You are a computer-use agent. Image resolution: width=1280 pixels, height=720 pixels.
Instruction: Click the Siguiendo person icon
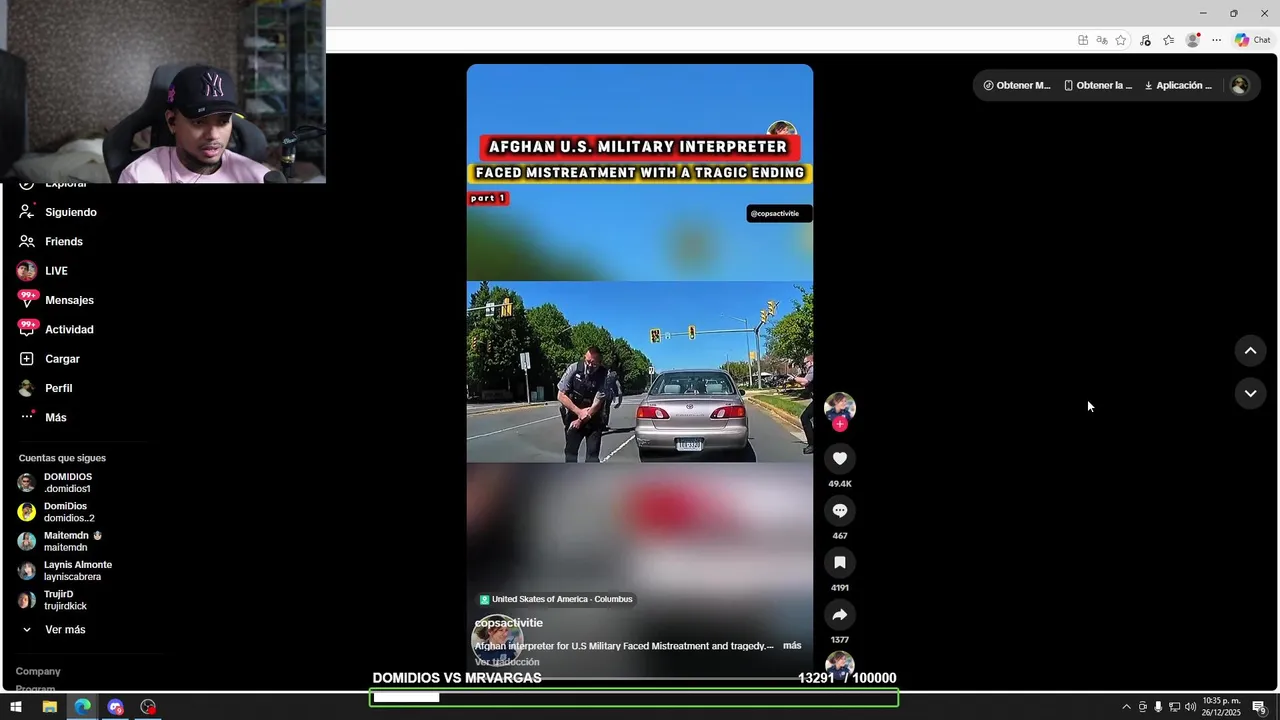[x=27, y=212]
